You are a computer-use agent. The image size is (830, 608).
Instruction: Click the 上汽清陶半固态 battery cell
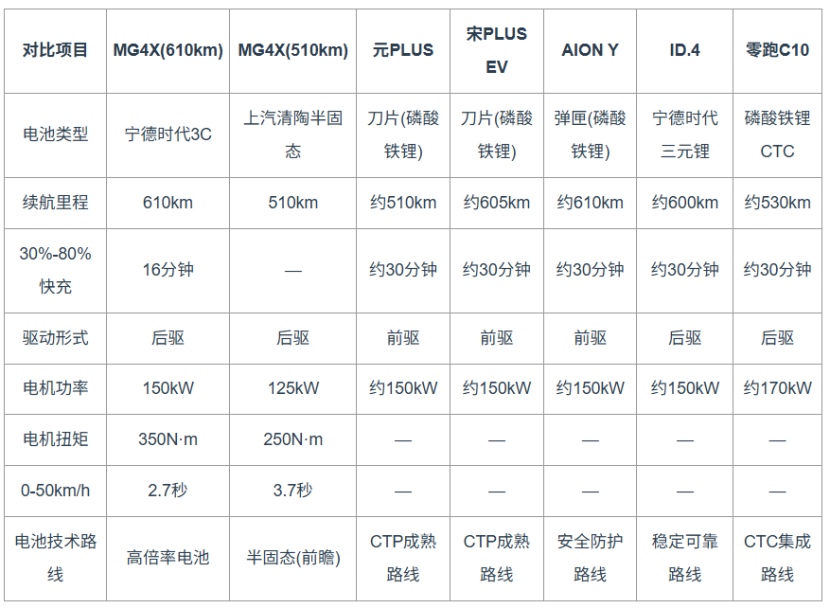click(293, 135)
